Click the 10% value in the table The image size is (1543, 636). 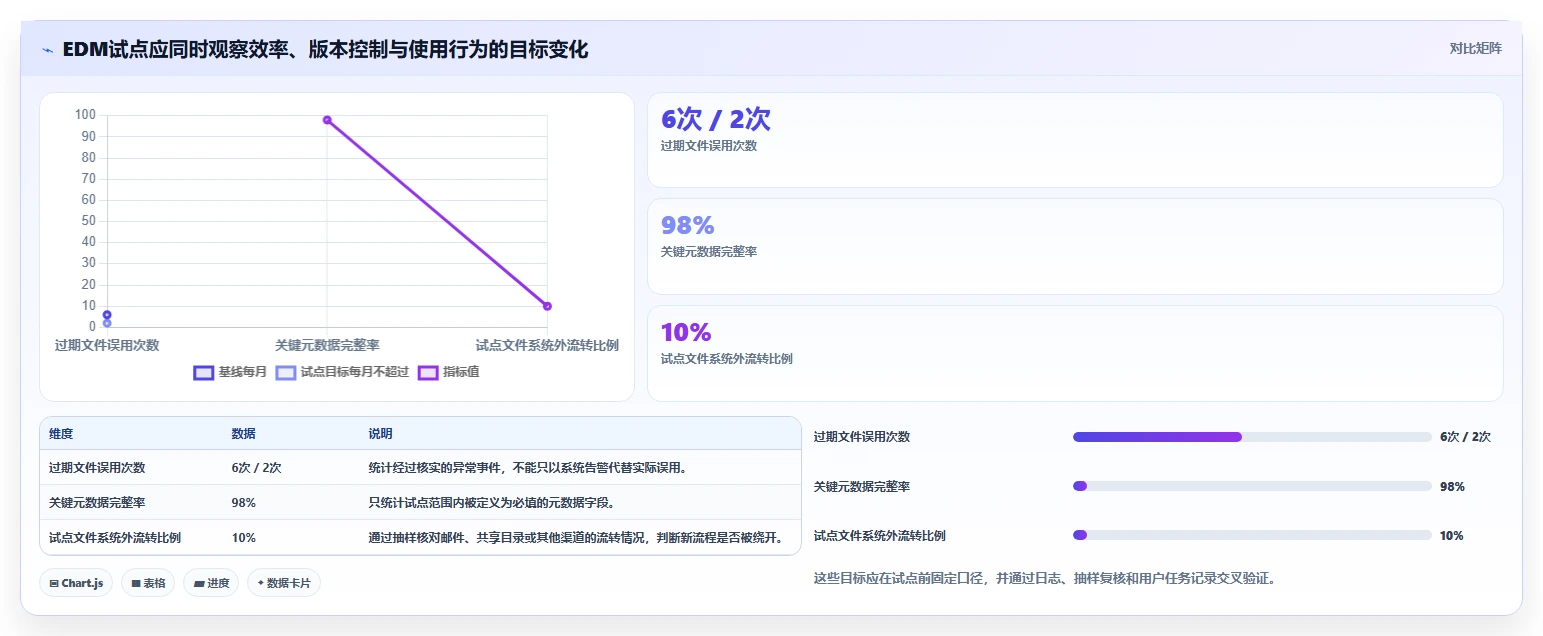[243, 537]
